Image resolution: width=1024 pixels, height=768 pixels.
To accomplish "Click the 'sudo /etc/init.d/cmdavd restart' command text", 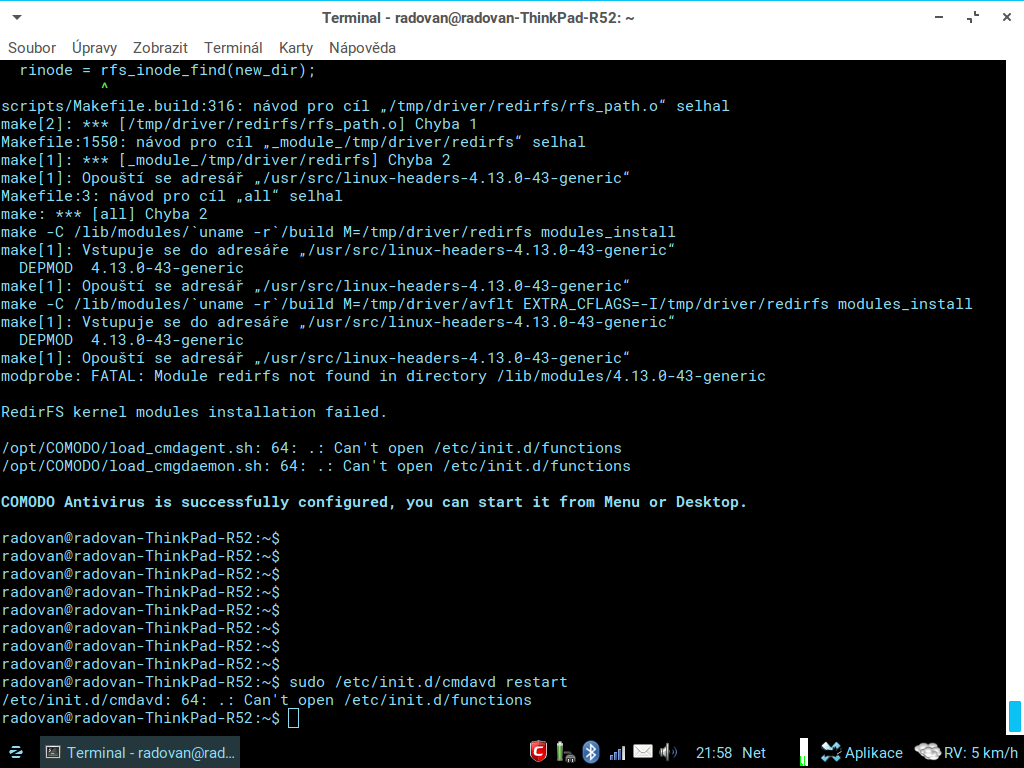I will [x=428, y=682].
